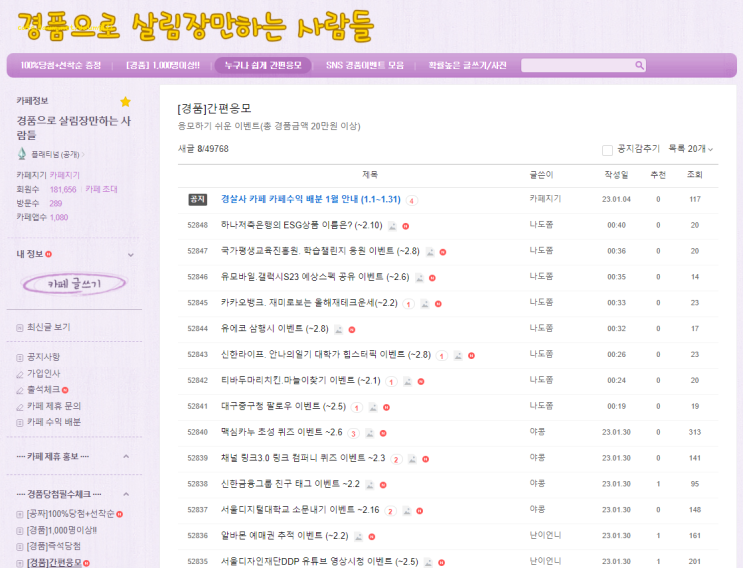Click the 조회 column header
743x568 pixels.
point(695,175)
